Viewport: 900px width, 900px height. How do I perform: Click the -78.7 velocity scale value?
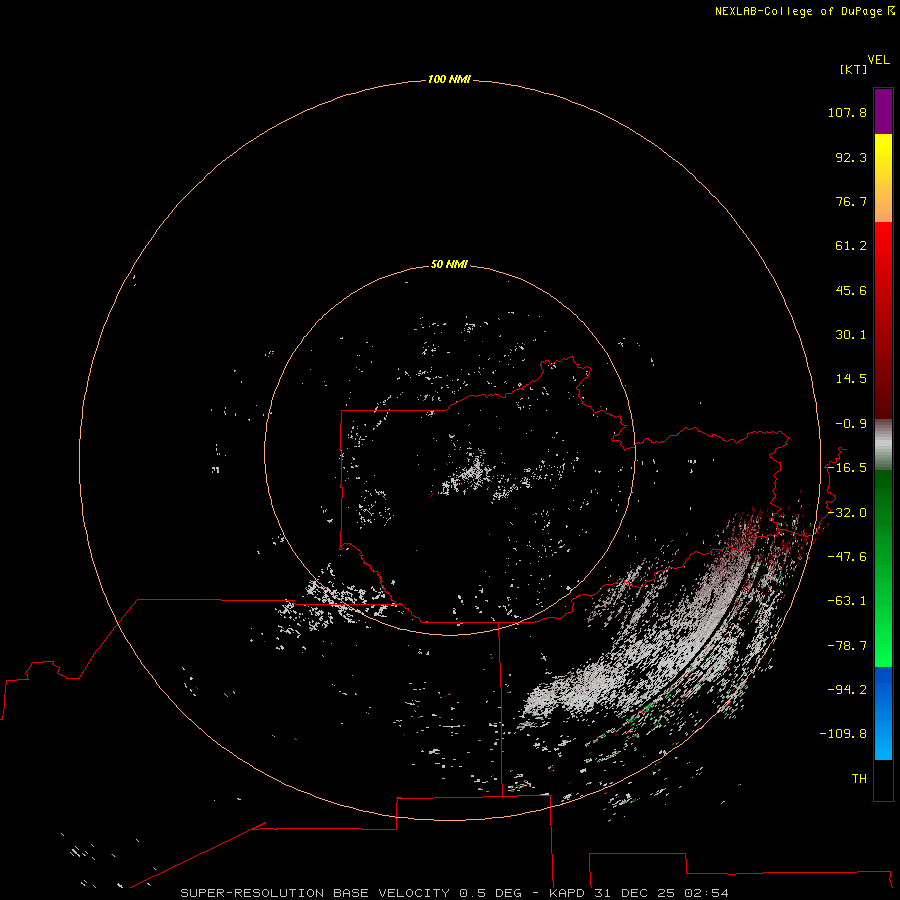click(x=847, y=646)
